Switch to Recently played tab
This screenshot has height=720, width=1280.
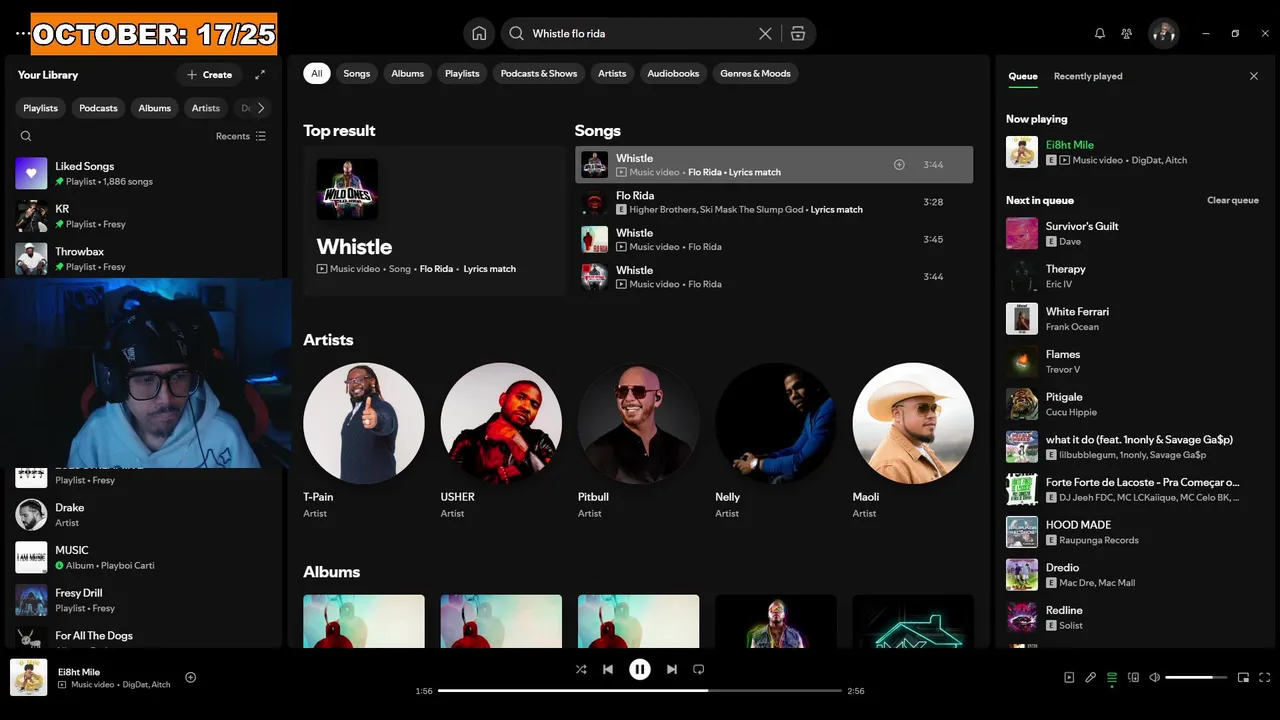pyautogui.click(x=1088, y=76)
